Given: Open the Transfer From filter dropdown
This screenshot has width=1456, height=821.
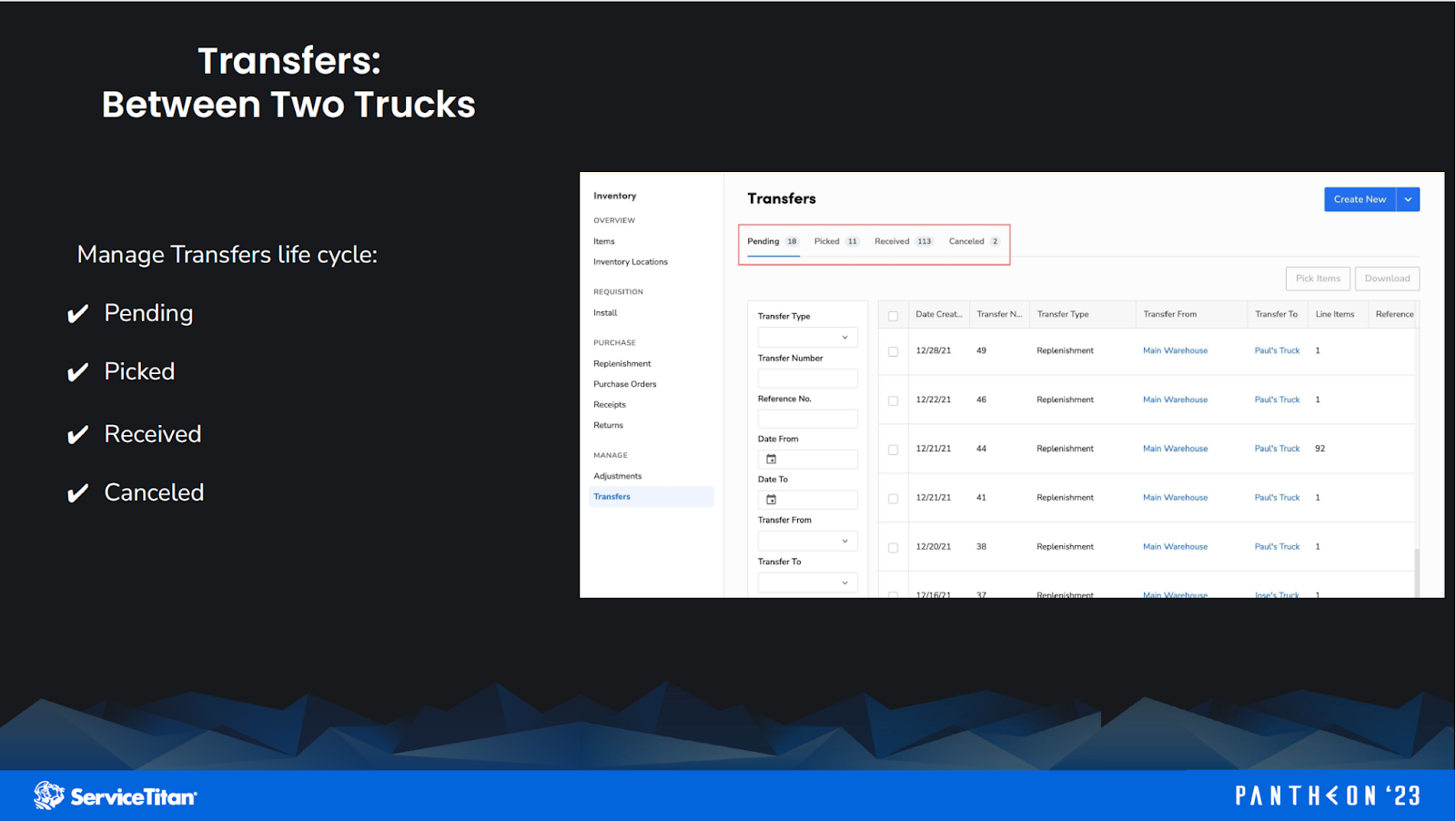Looking at the screenshot, I should 807,540.
